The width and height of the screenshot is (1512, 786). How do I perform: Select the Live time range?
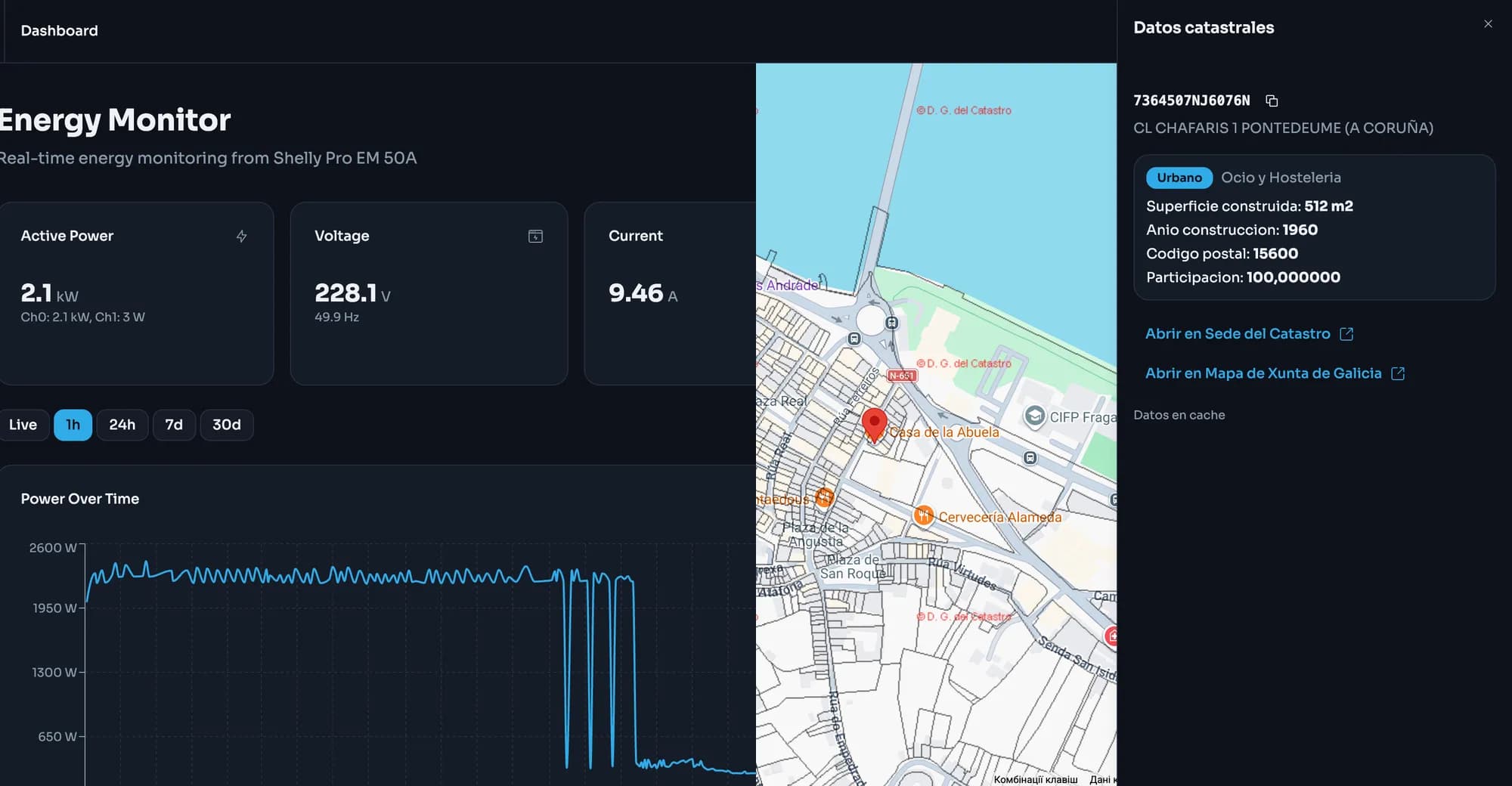(x=23, y=425)
